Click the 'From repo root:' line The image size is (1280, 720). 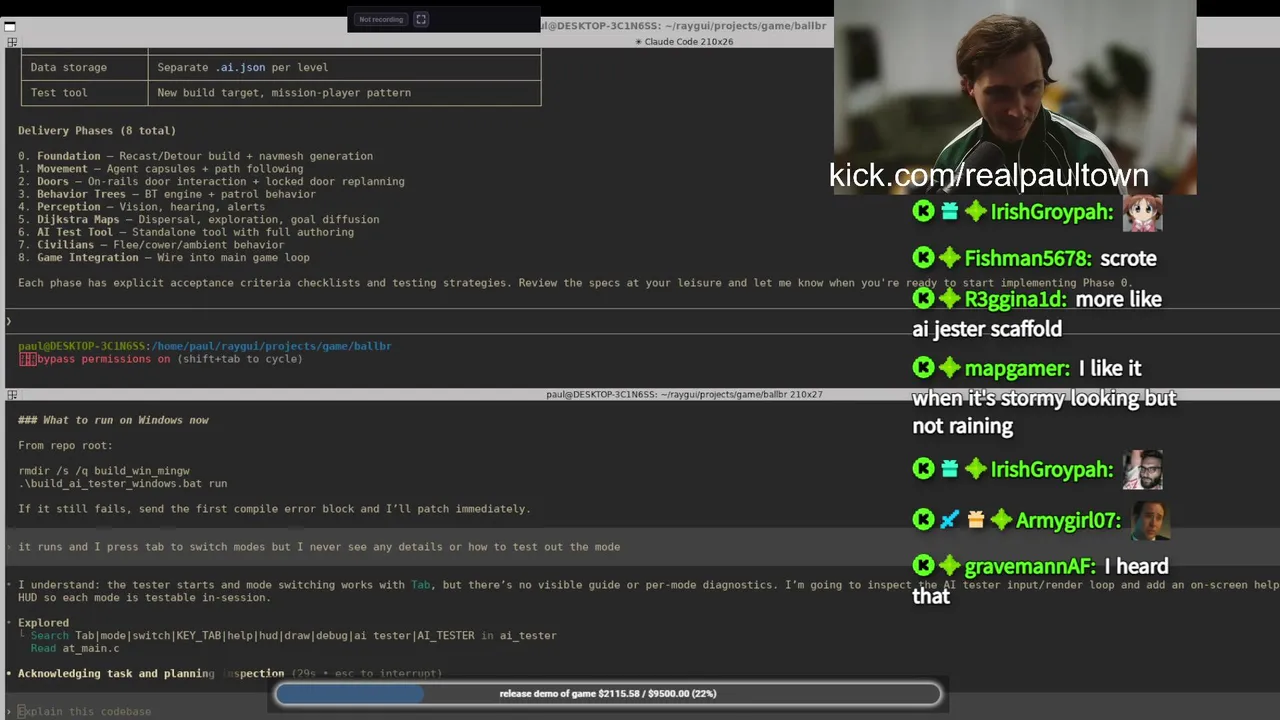65,445
